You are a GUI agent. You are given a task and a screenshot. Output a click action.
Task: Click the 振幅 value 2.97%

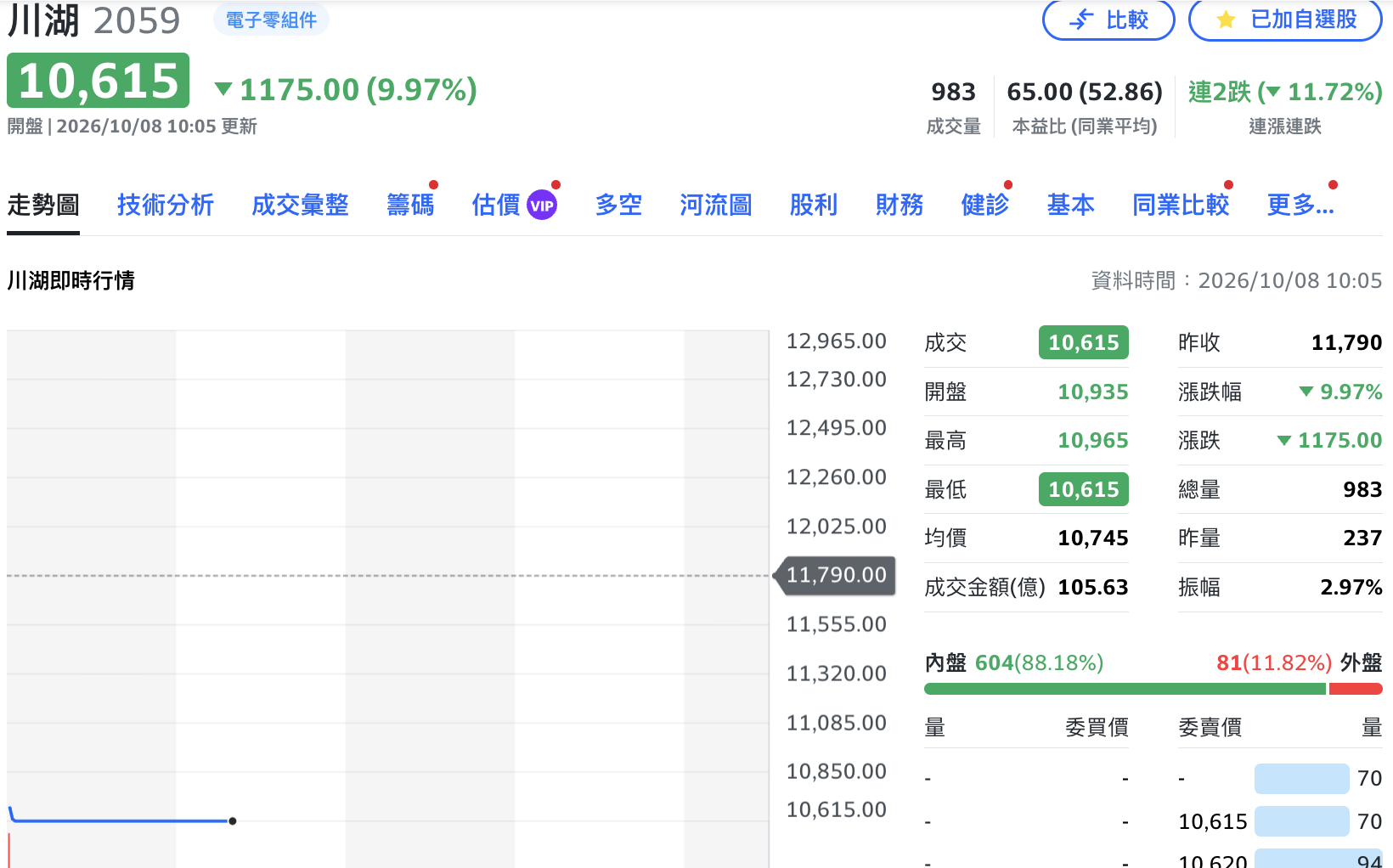[x=1351, y=587]
